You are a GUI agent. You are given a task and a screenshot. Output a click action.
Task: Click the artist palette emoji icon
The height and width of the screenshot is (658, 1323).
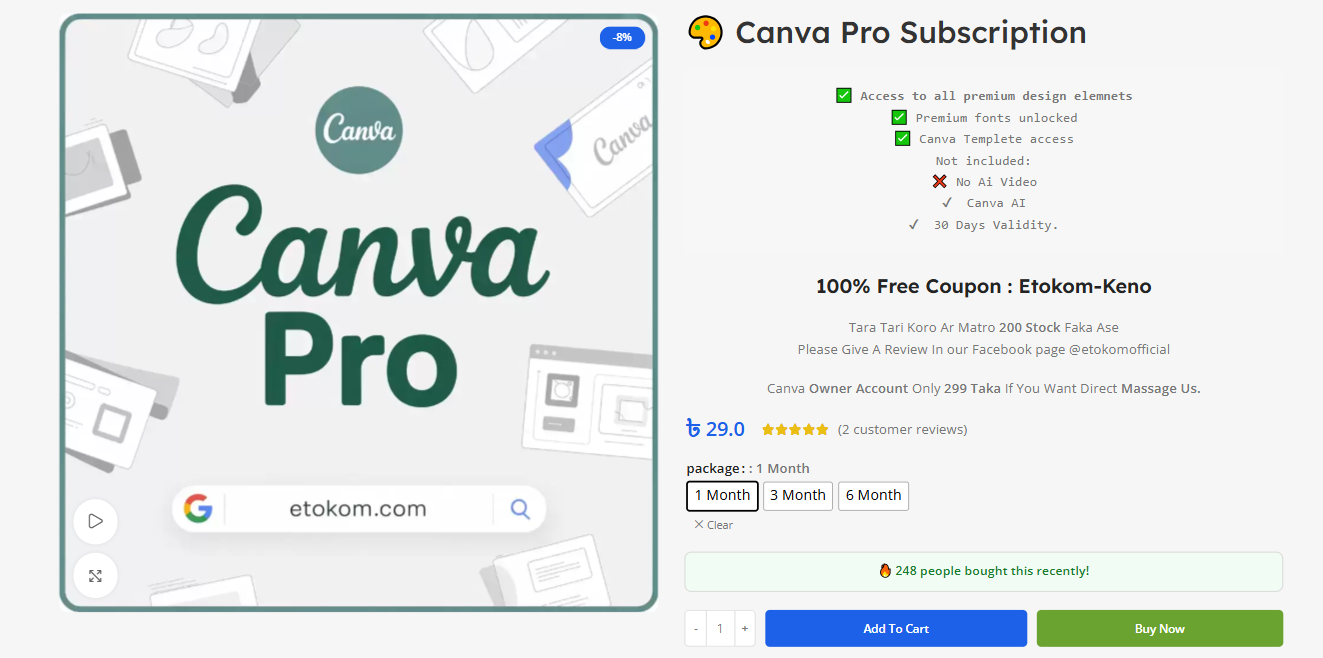705,32
